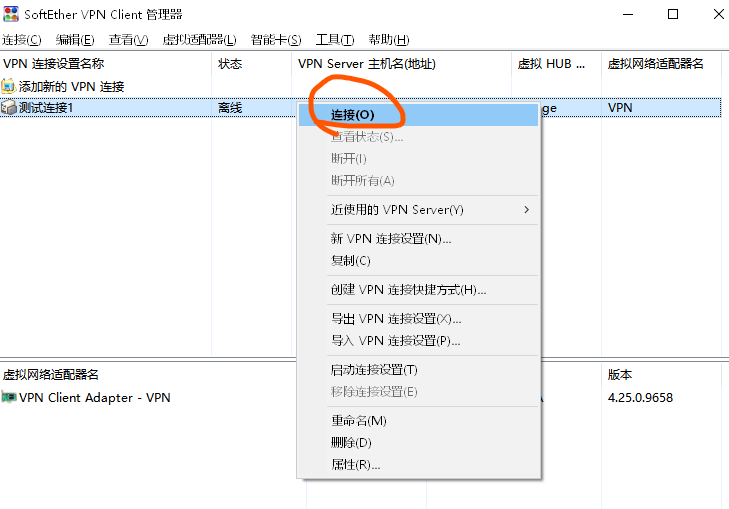Open the 智能卡(S) menu
The width and height of the screenshot is (729, 509).
276,40
